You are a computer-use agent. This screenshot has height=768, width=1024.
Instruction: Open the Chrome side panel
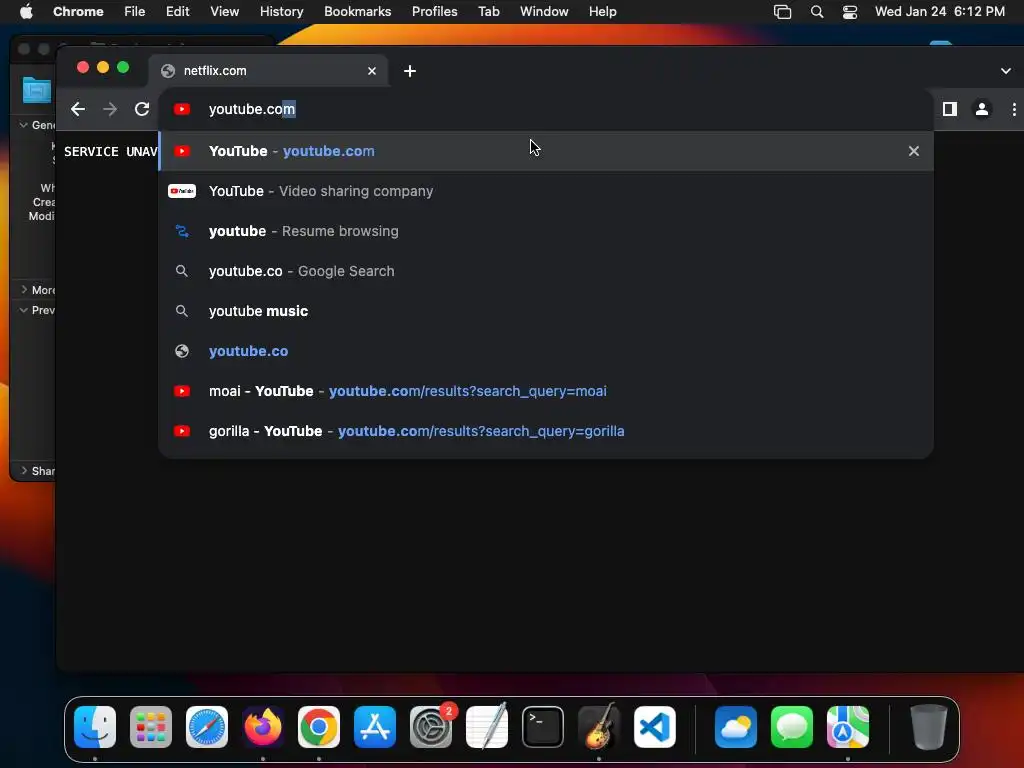click(x=950, y=109)
